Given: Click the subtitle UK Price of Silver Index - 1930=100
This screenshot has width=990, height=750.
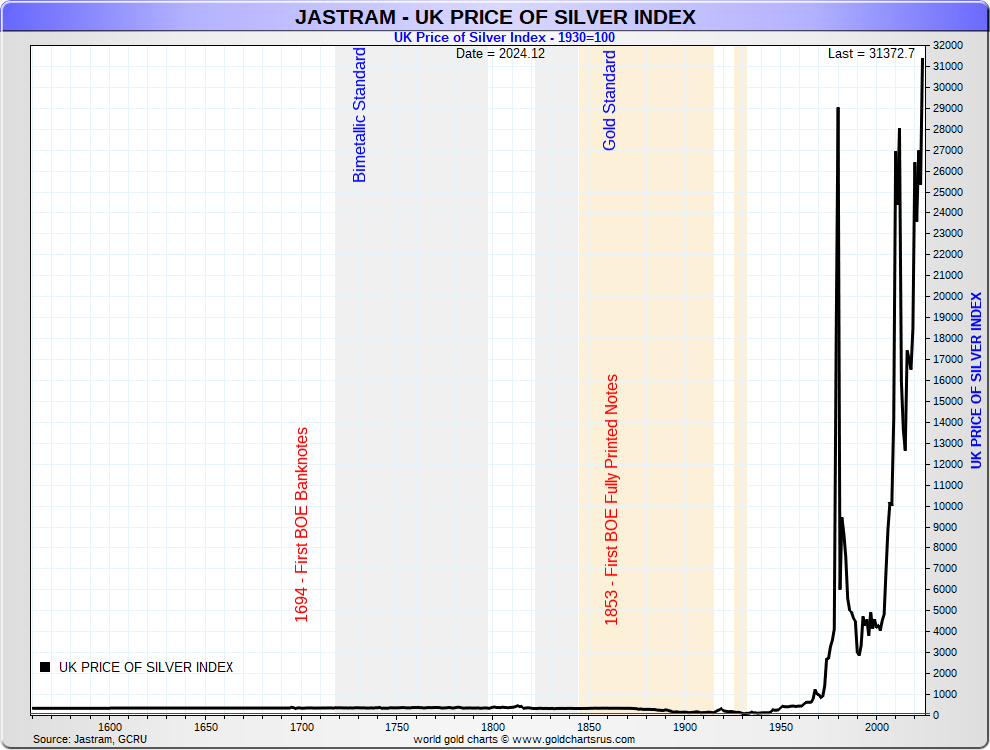Looking at the screenshot, I should (x=504, y=37).
